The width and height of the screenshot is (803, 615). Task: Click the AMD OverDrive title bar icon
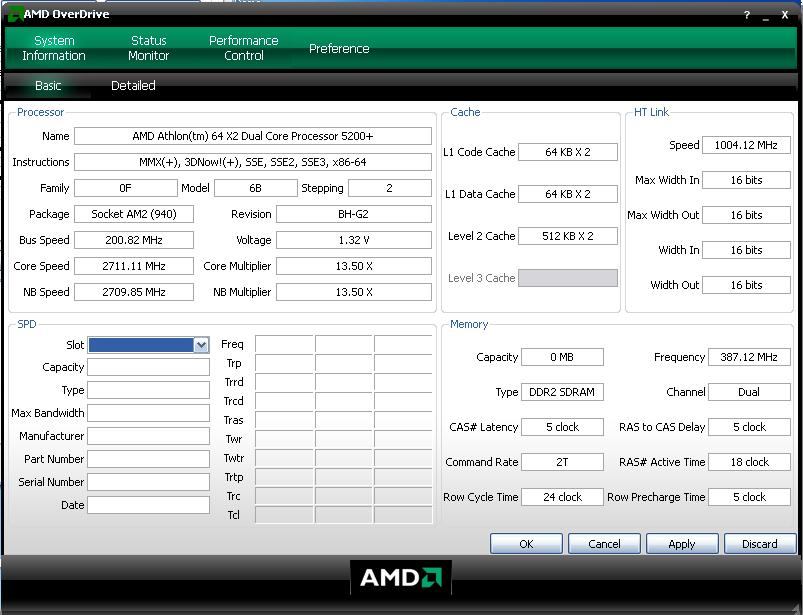pos(14,14)
